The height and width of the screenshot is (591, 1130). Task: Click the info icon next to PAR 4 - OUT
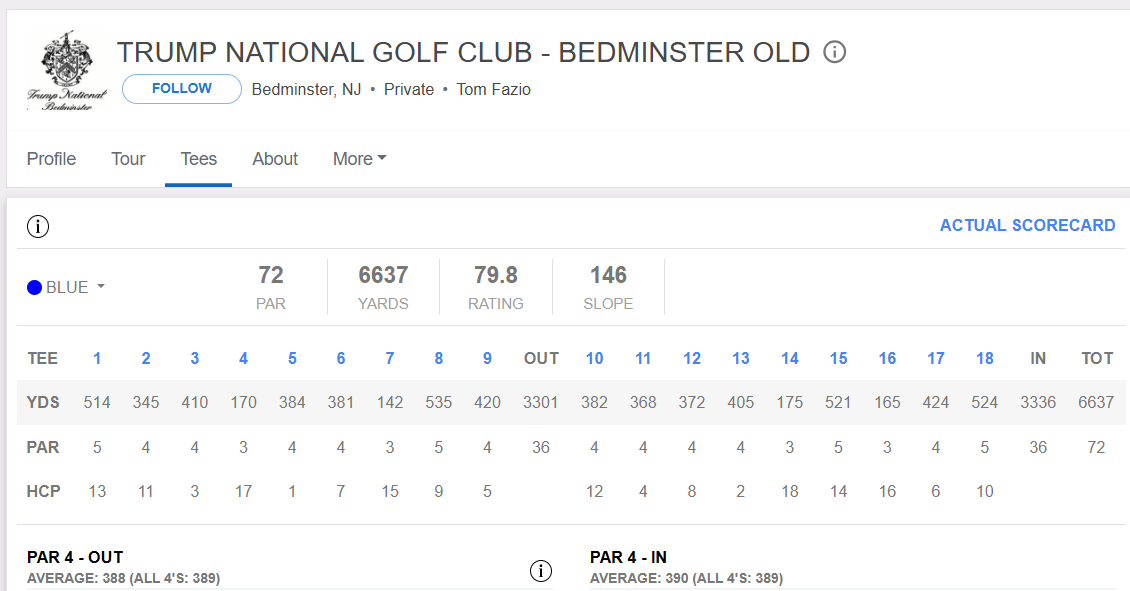pos(540,571)
